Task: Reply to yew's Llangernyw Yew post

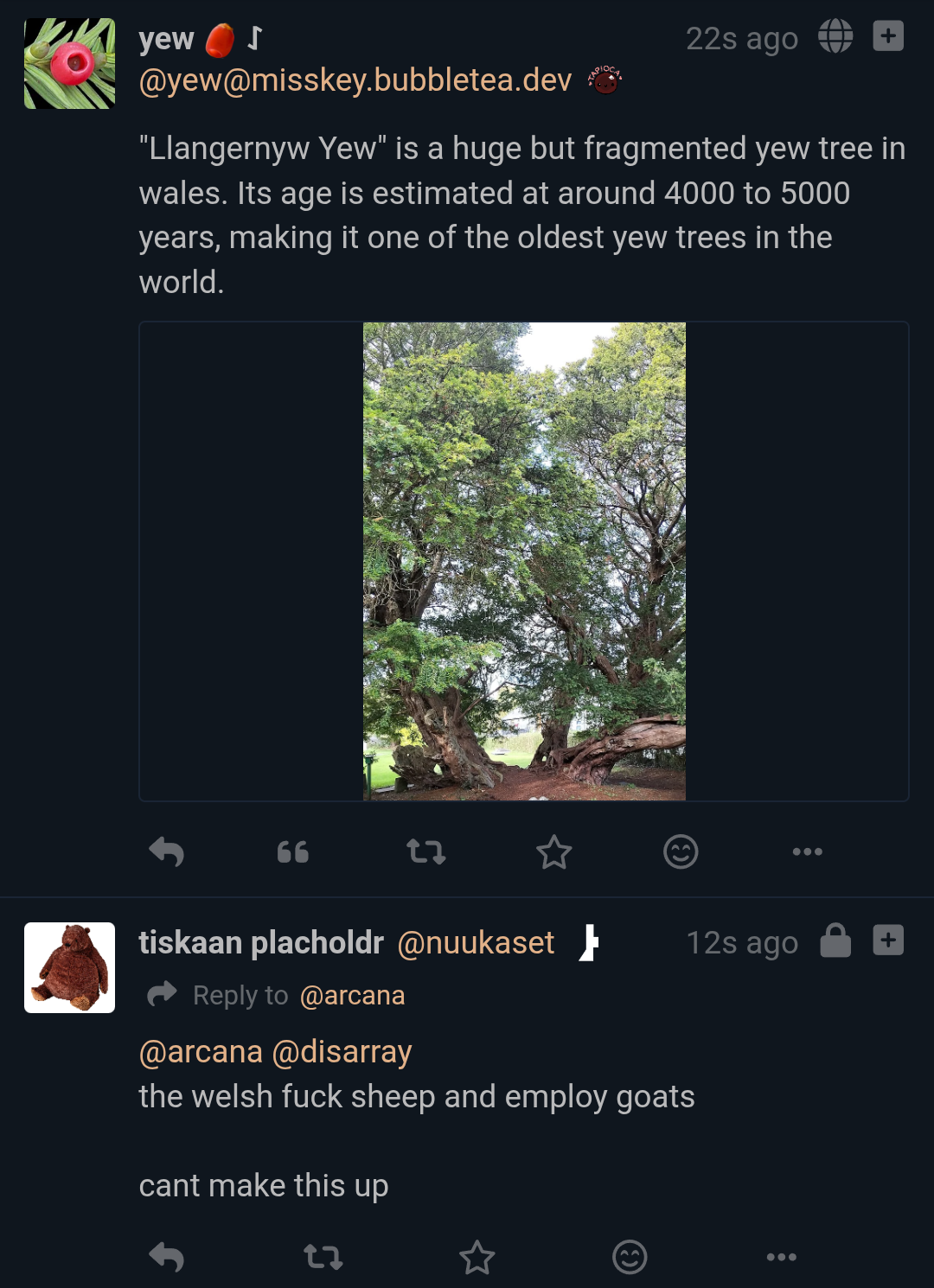Action: point(167,852)
